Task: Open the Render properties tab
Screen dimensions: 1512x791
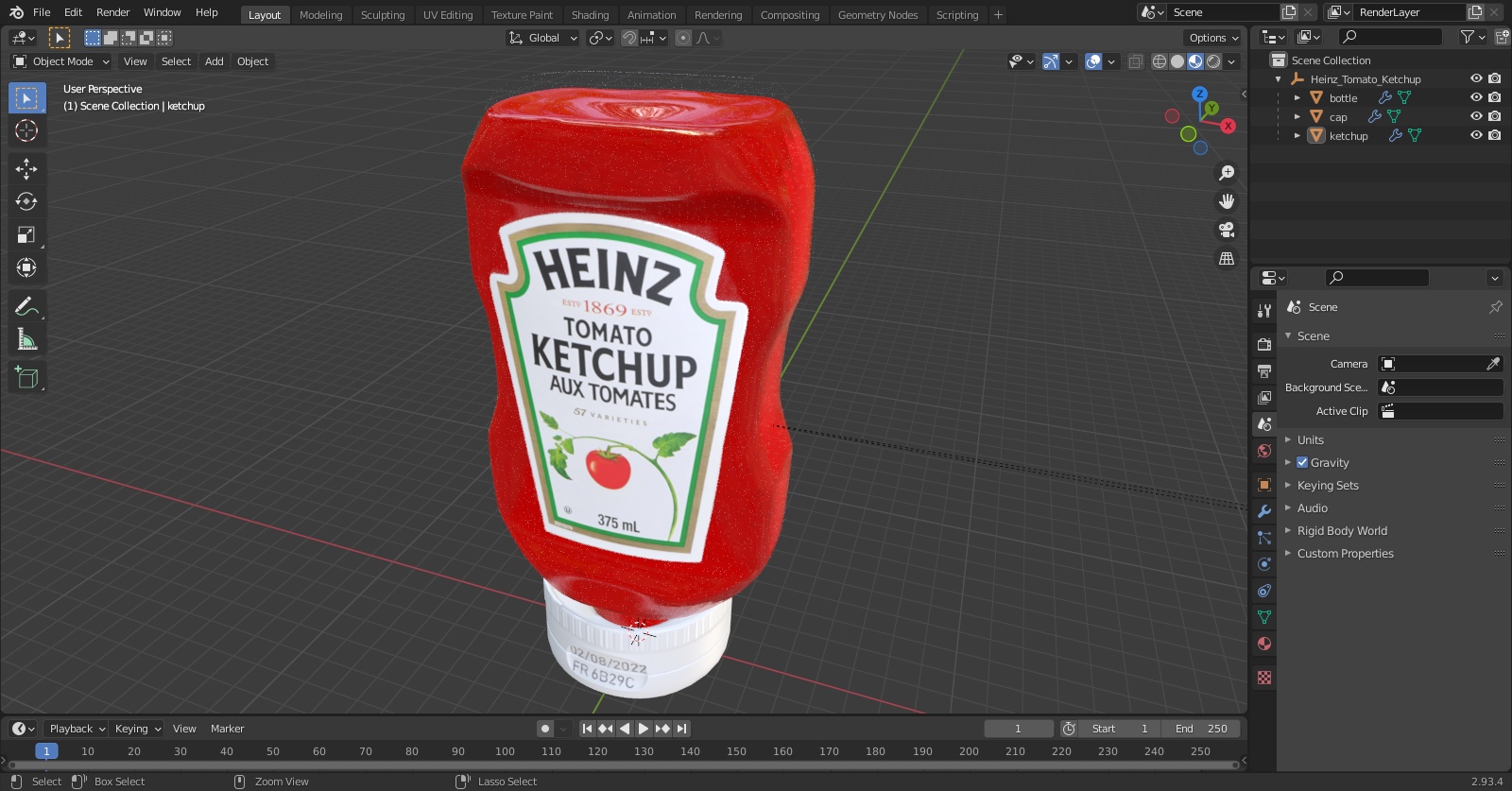Action: [x=1264, y=344]
